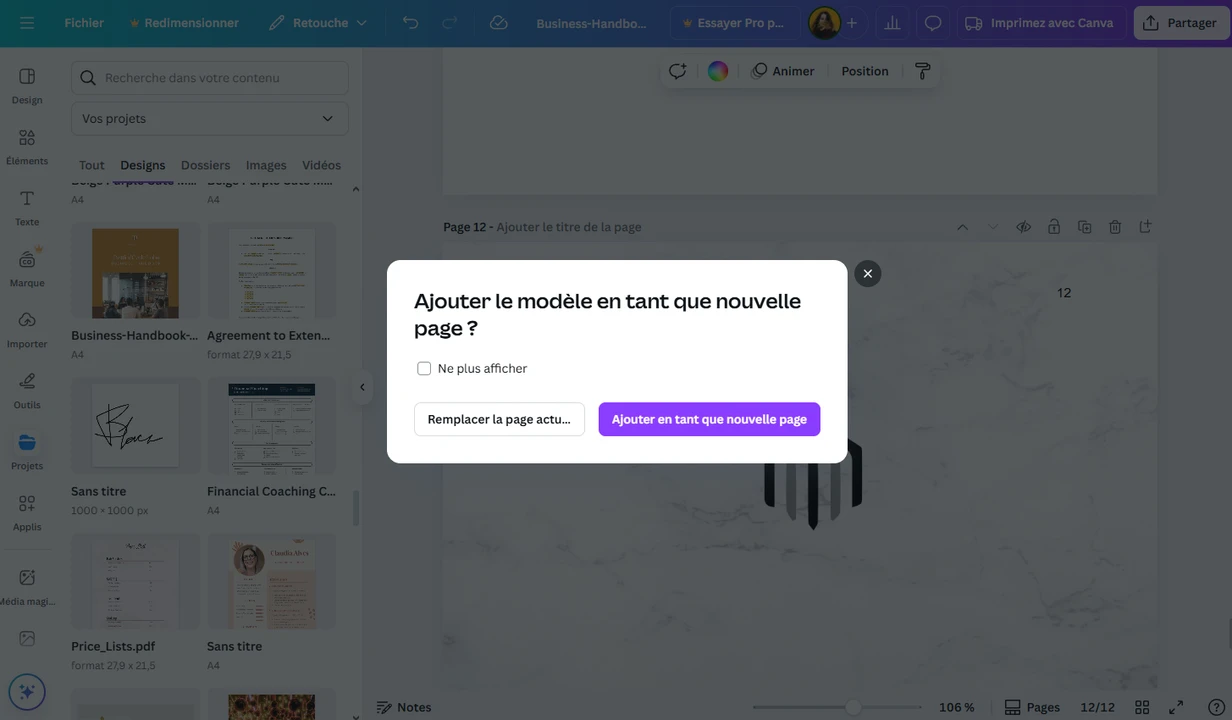Open the Outils side panel

click(27, 390)
